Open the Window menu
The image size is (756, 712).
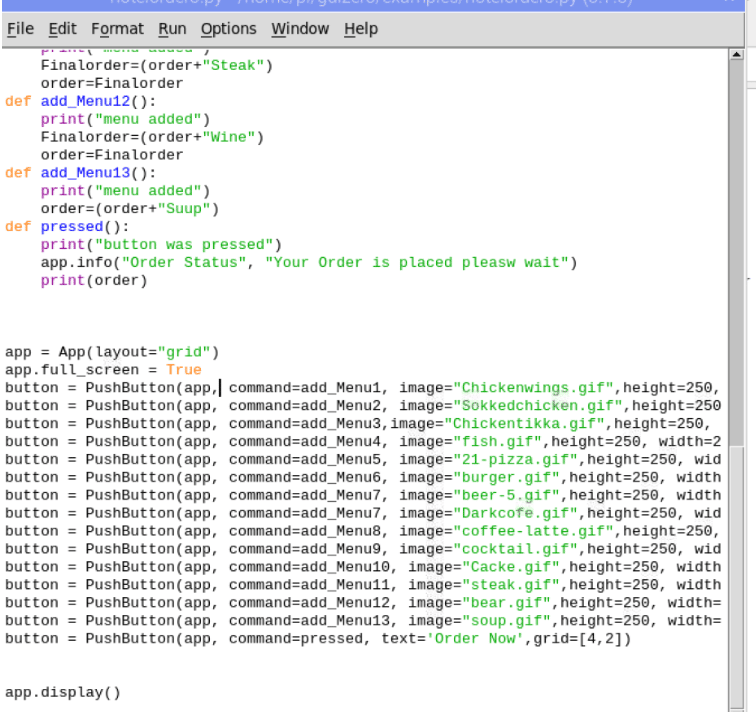(300, 29)
